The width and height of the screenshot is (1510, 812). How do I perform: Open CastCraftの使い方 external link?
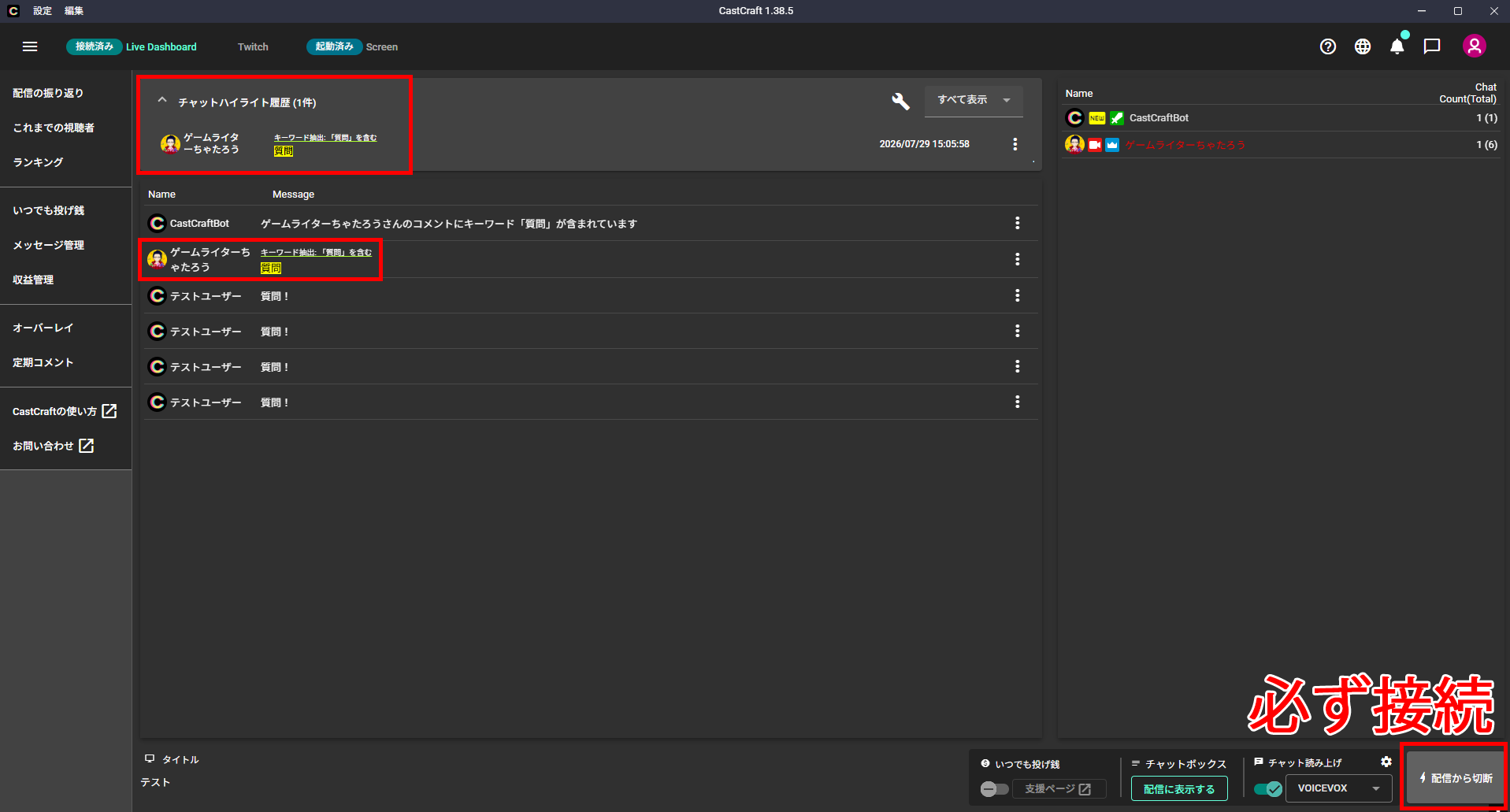65,411
